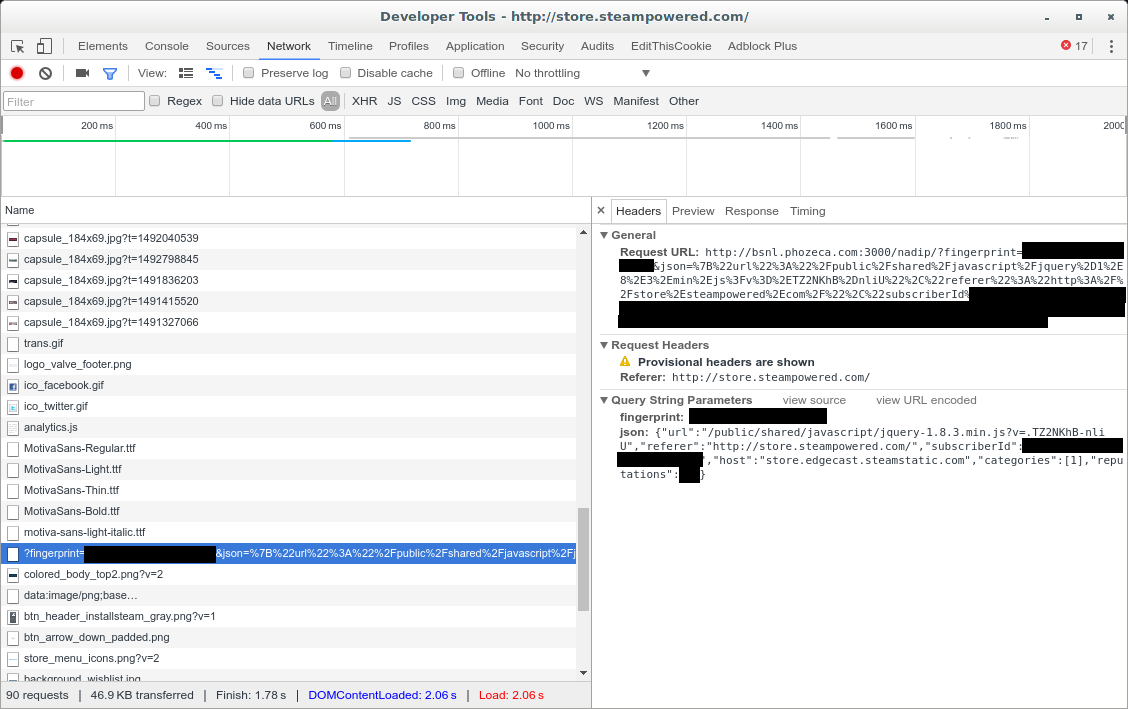Check the Disable cache option

pyautogui.click(x=346, y=73)
